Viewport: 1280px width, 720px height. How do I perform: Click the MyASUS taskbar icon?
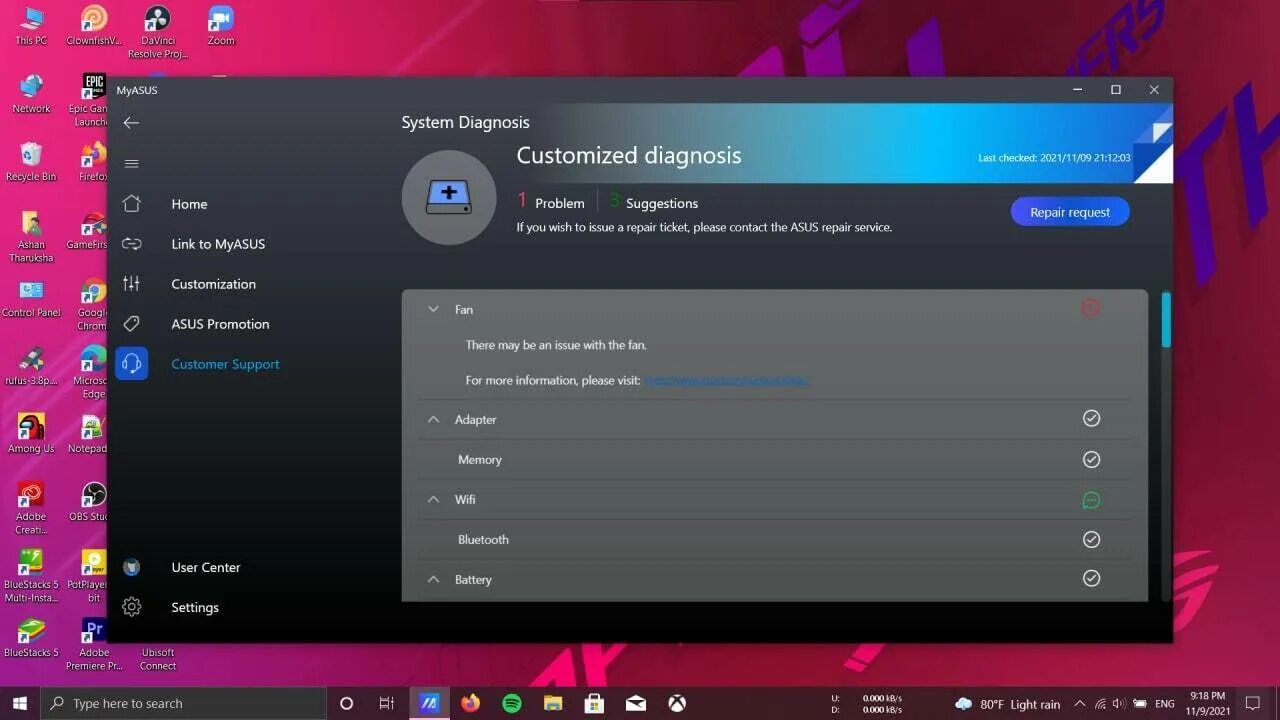click(429, 703)
